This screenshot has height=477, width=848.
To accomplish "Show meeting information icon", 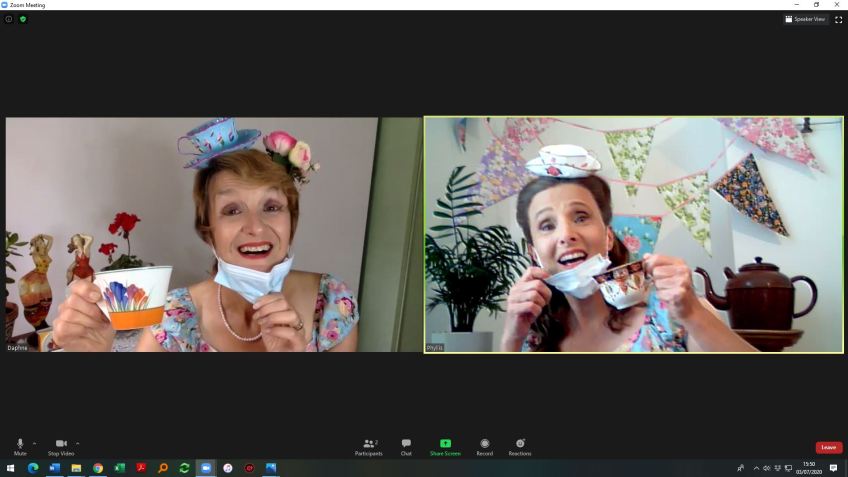I will tap(9, 19).
